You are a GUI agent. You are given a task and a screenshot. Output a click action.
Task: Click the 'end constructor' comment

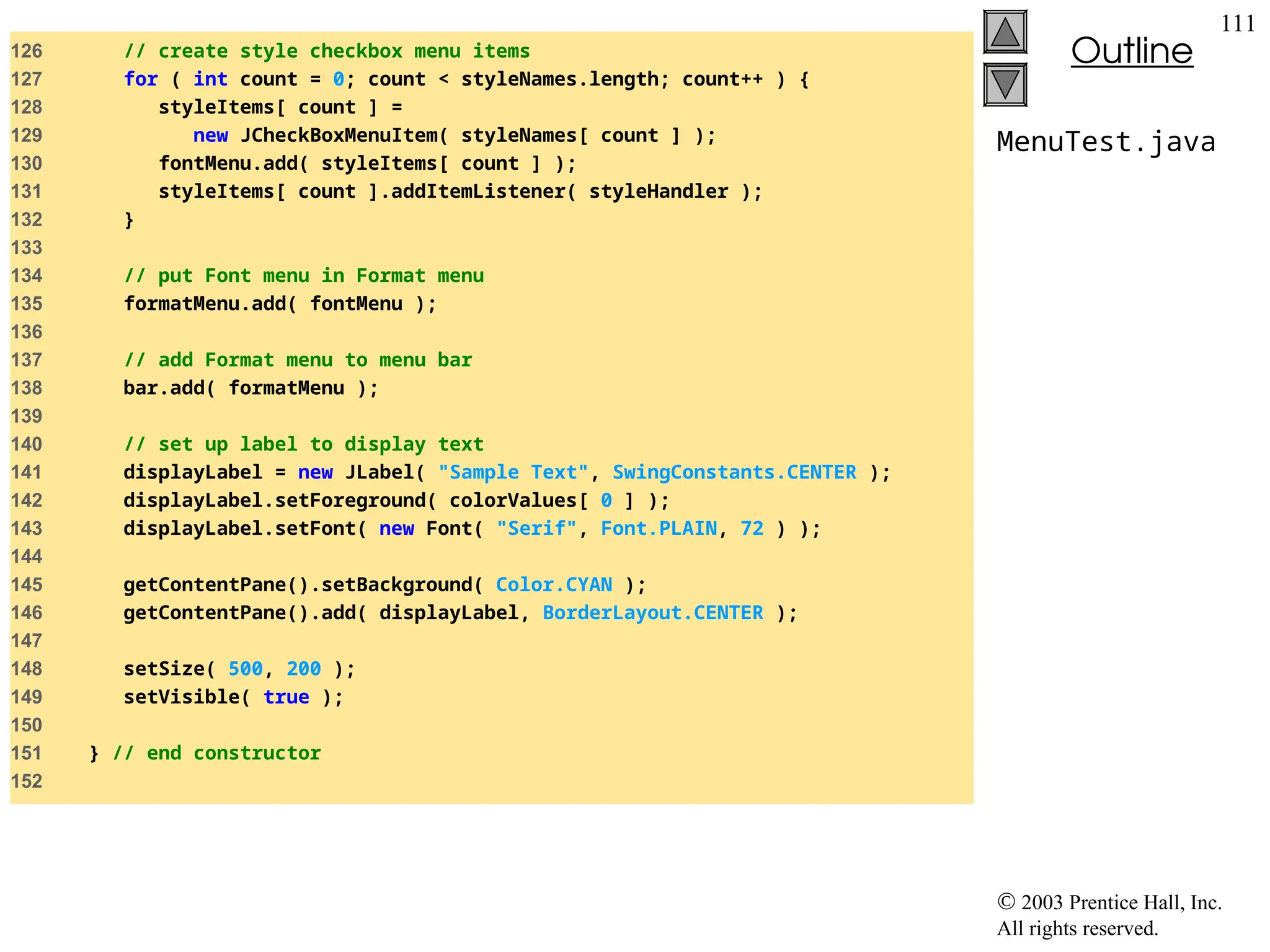coord(216,754)
